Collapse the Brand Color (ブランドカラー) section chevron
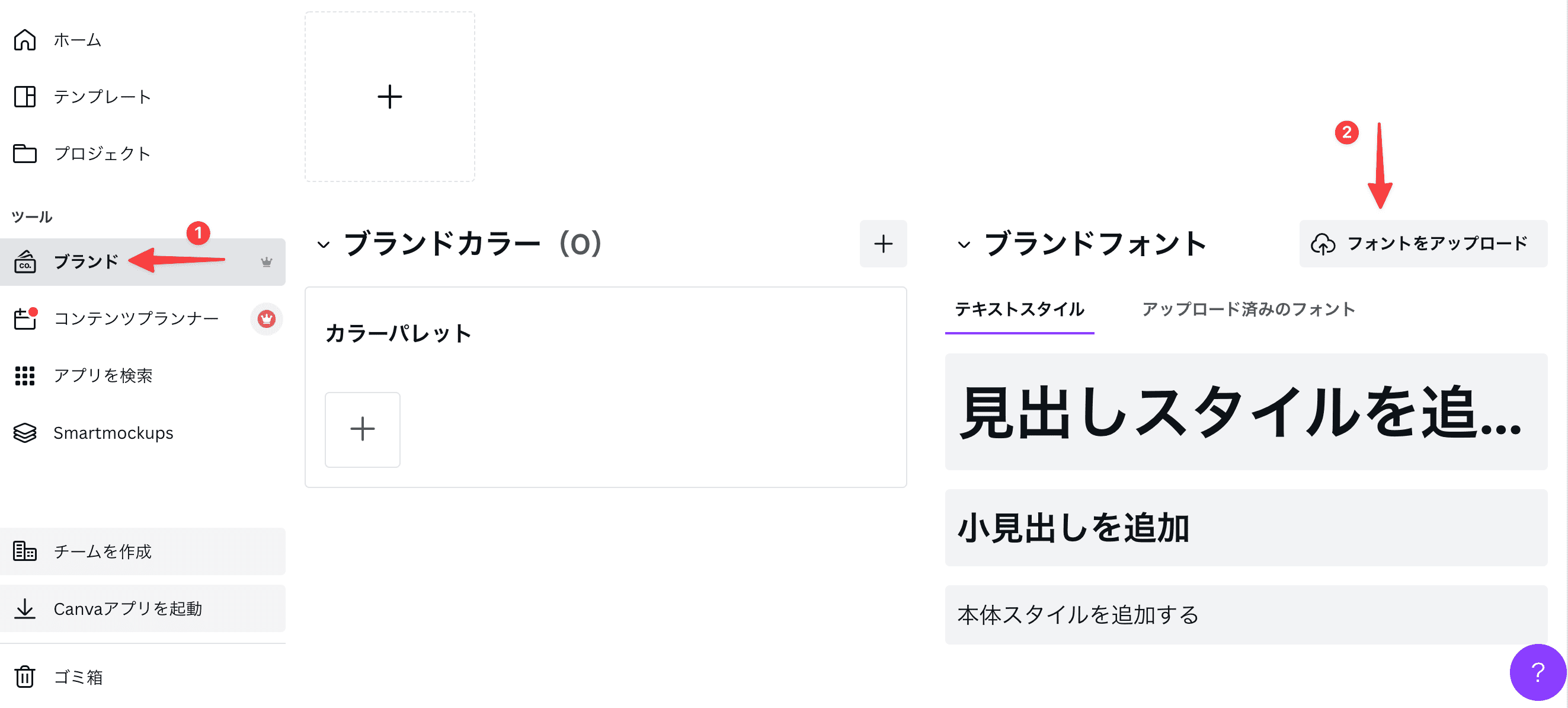This screenshot has width=1568, height=708. [x=323, y=244]
